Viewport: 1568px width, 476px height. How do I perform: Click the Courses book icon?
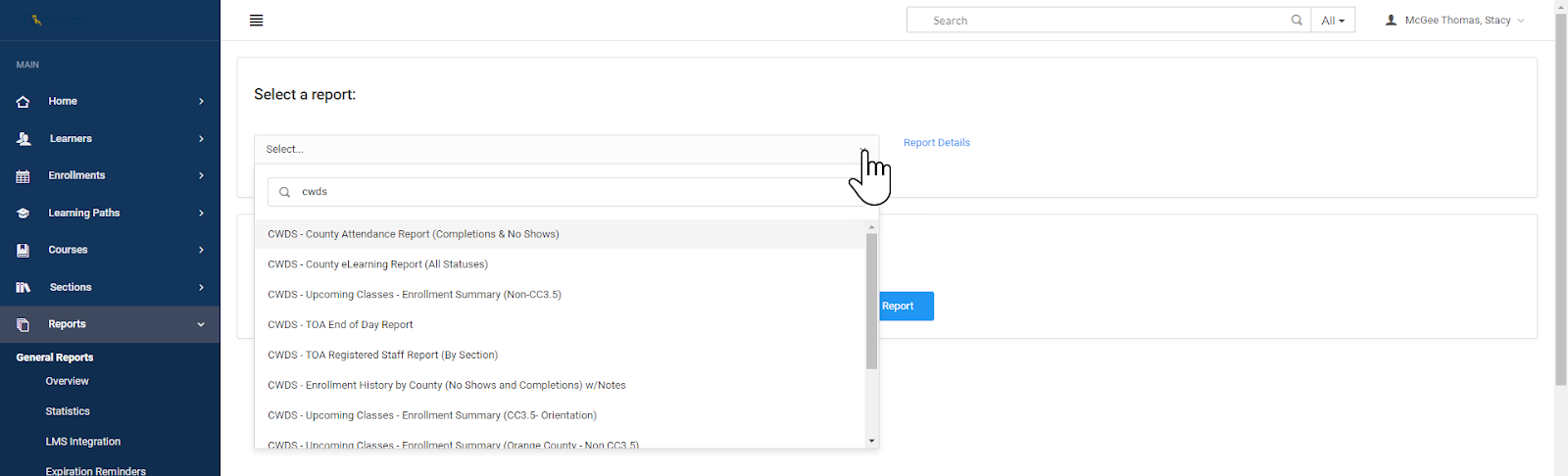[x=24, y=251]
